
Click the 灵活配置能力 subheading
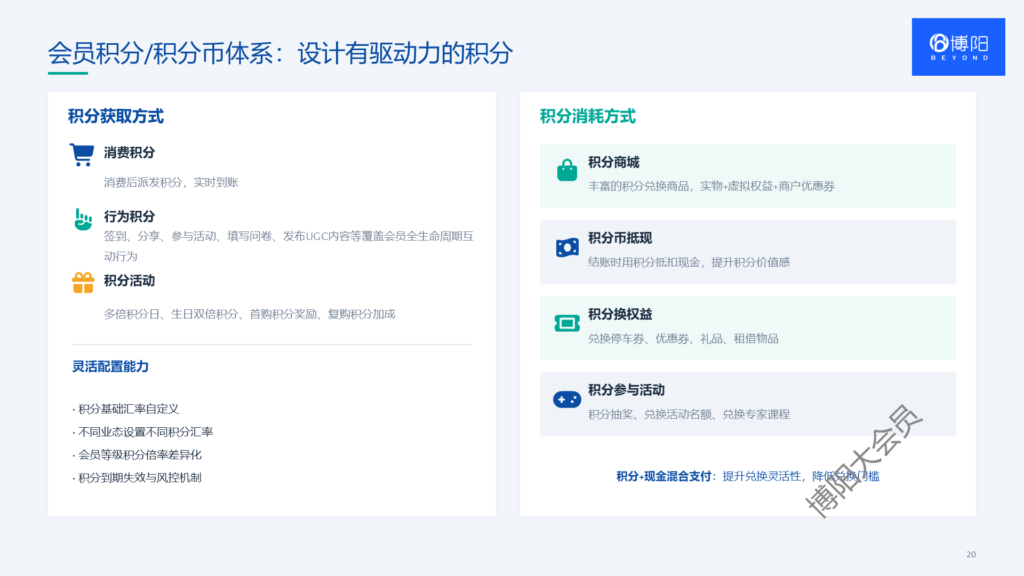coord(110,366)
